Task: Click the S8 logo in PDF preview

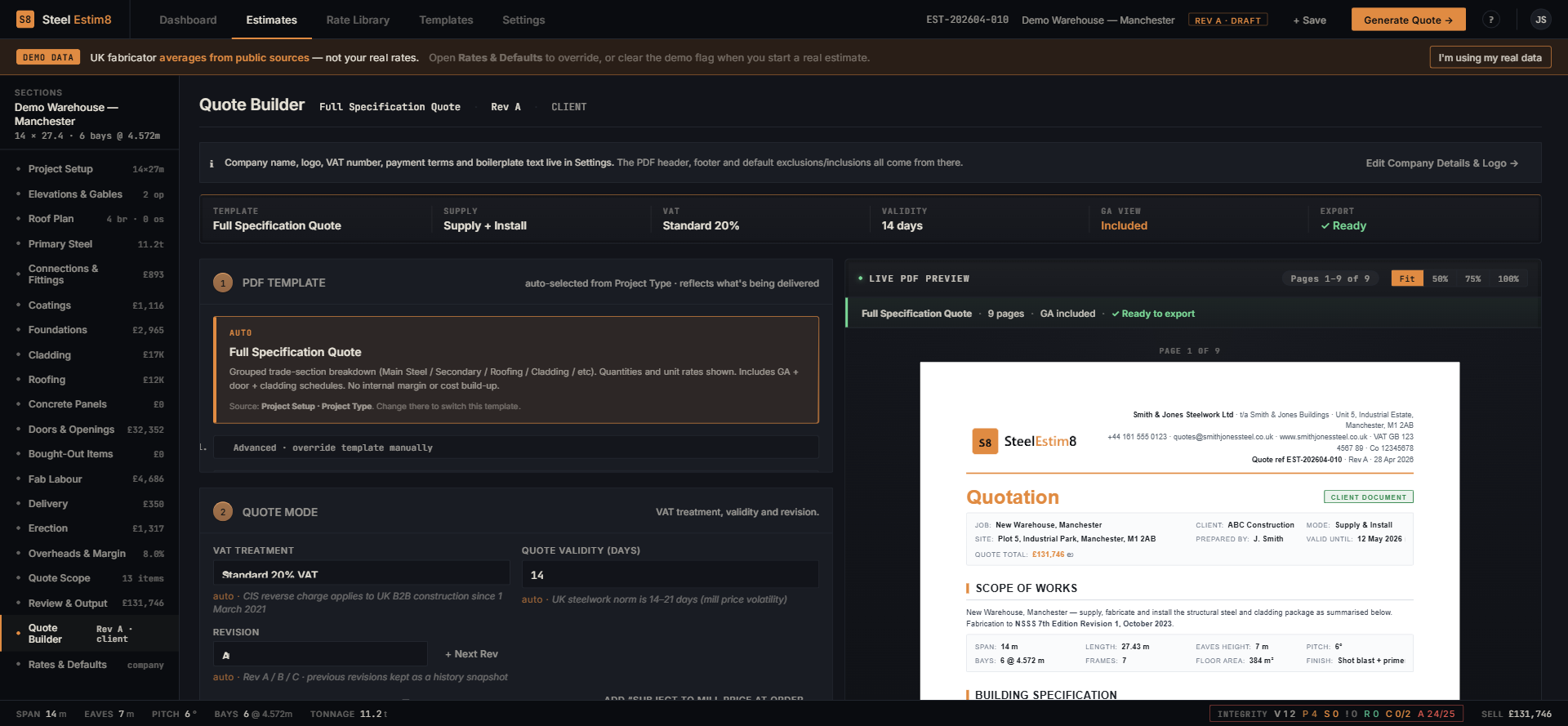Action: (x=985, y=442)
